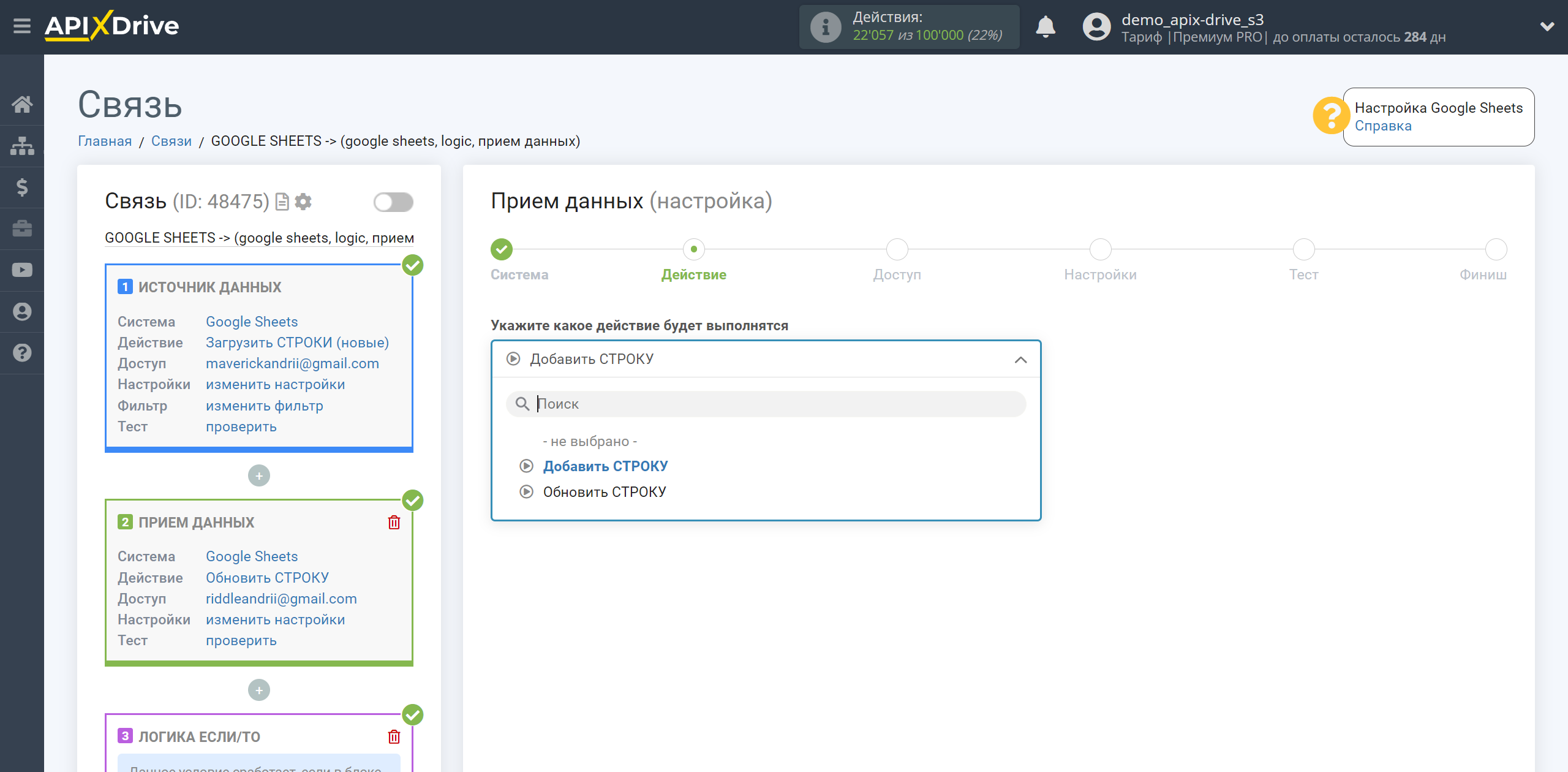Go to Доступ step
The height and width of the screenshot is (772, 1568).
tap(897, 249)
